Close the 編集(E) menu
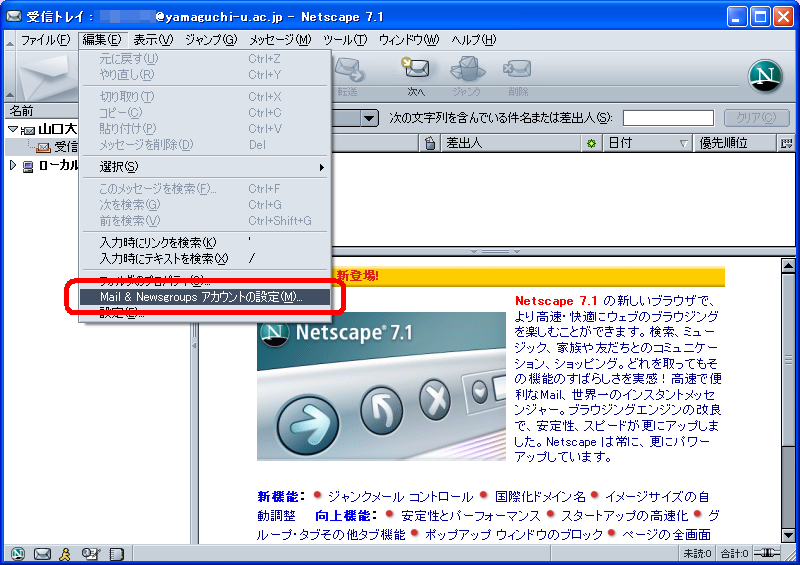 (x=102, y=39)
